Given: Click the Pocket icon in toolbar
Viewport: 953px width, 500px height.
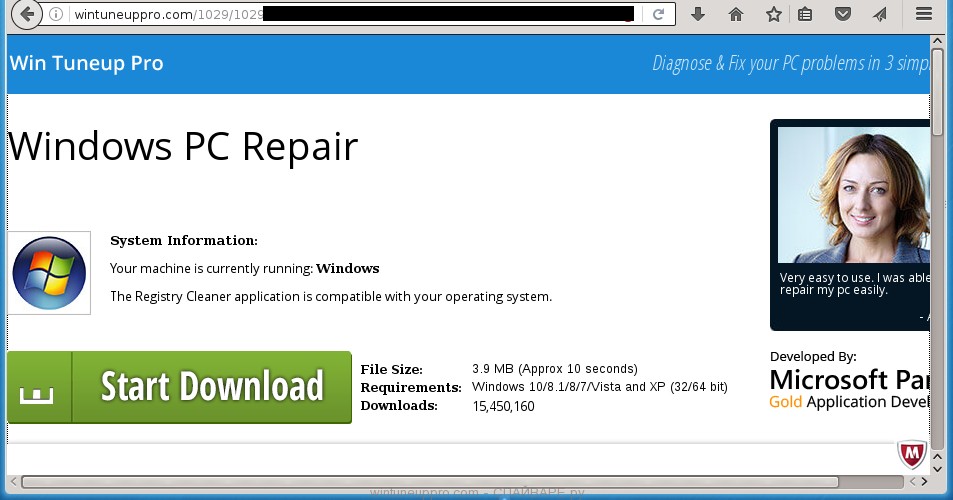Looking at the screenshot, I should click(x=843, y=15).
